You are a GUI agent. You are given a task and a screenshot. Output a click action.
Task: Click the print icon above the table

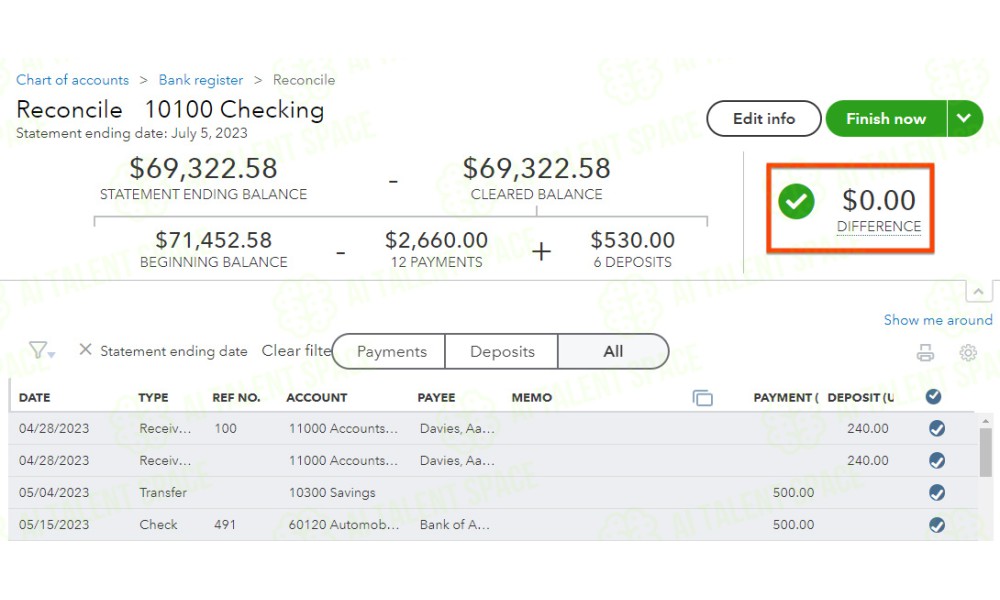click(926, 352)
